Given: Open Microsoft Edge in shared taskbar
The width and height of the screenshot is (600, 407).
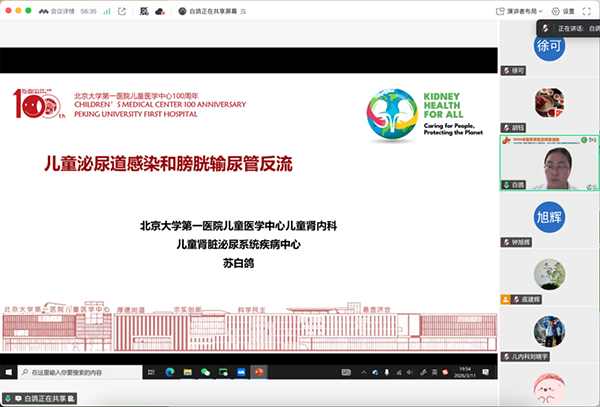Looking at the screenshot, I should tap(170, 372).
